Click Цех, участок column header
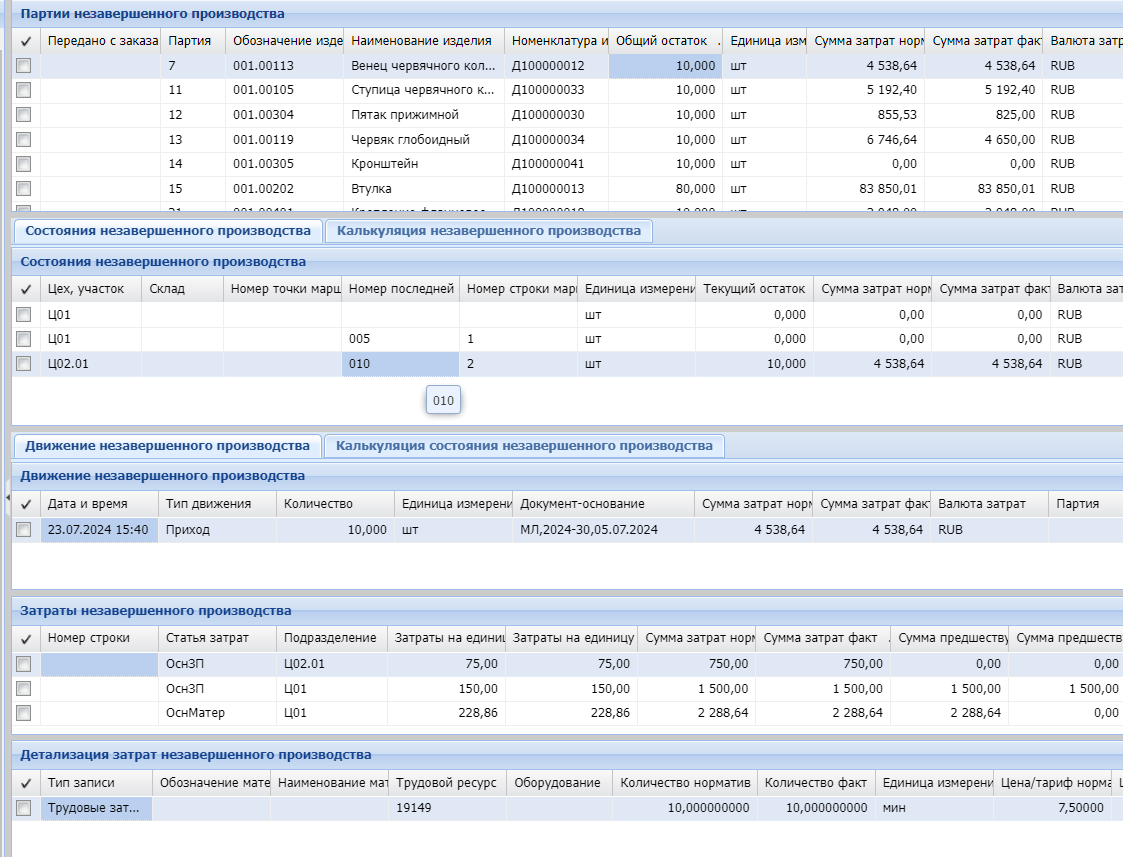Image resolution: width=1123 pixels, height=857 pixels. coord(86,289)
